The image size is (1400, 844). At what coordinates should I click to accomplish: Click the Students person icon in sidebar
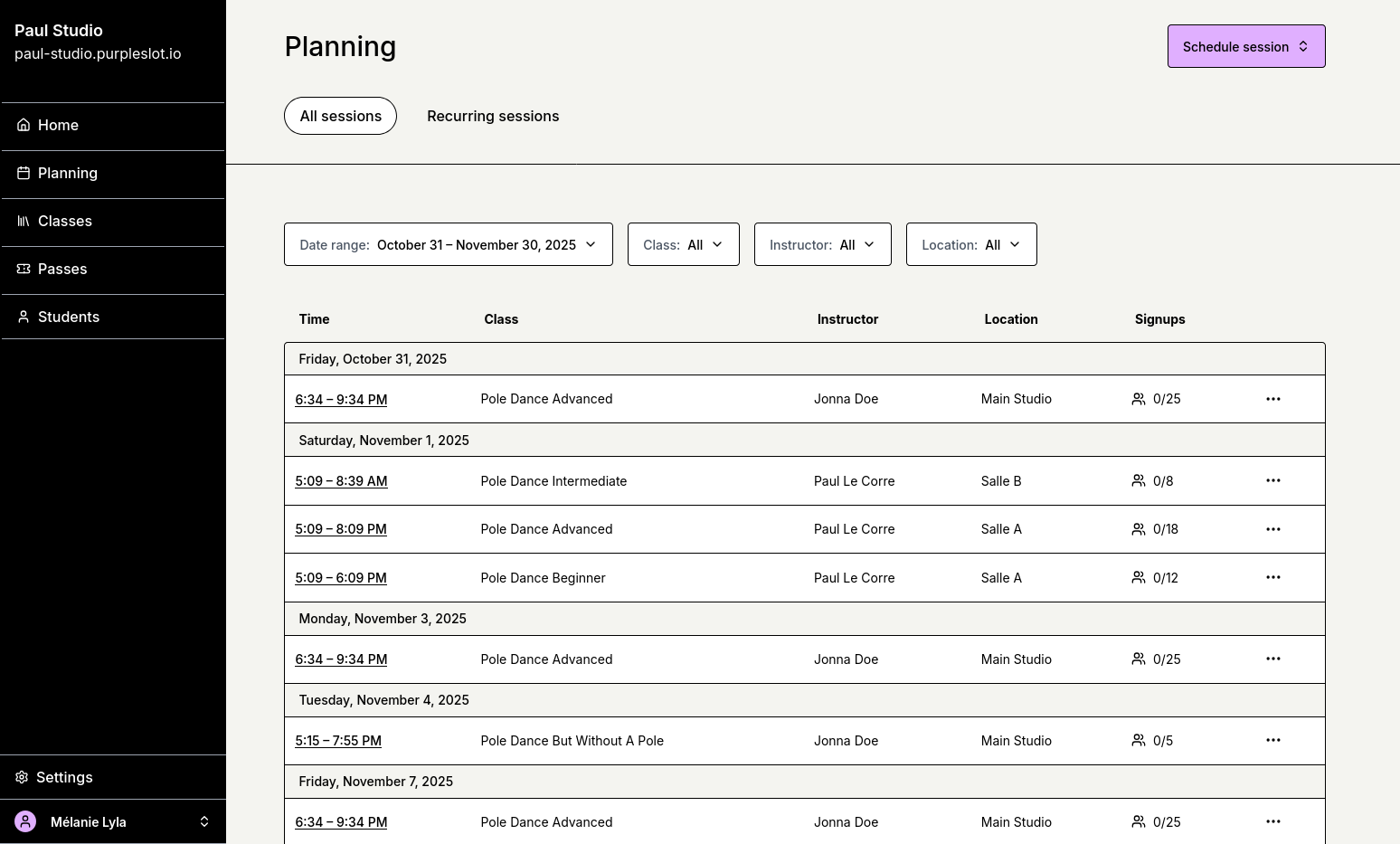[x=24, y=317]
